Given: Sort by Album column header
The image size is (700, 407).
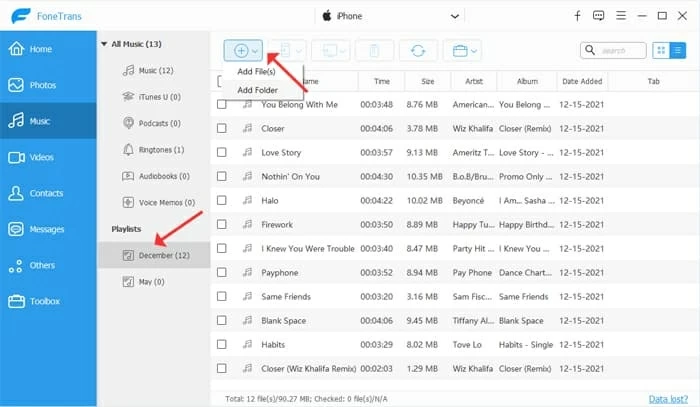Looking at the screenshot, I should coord(527,81).
